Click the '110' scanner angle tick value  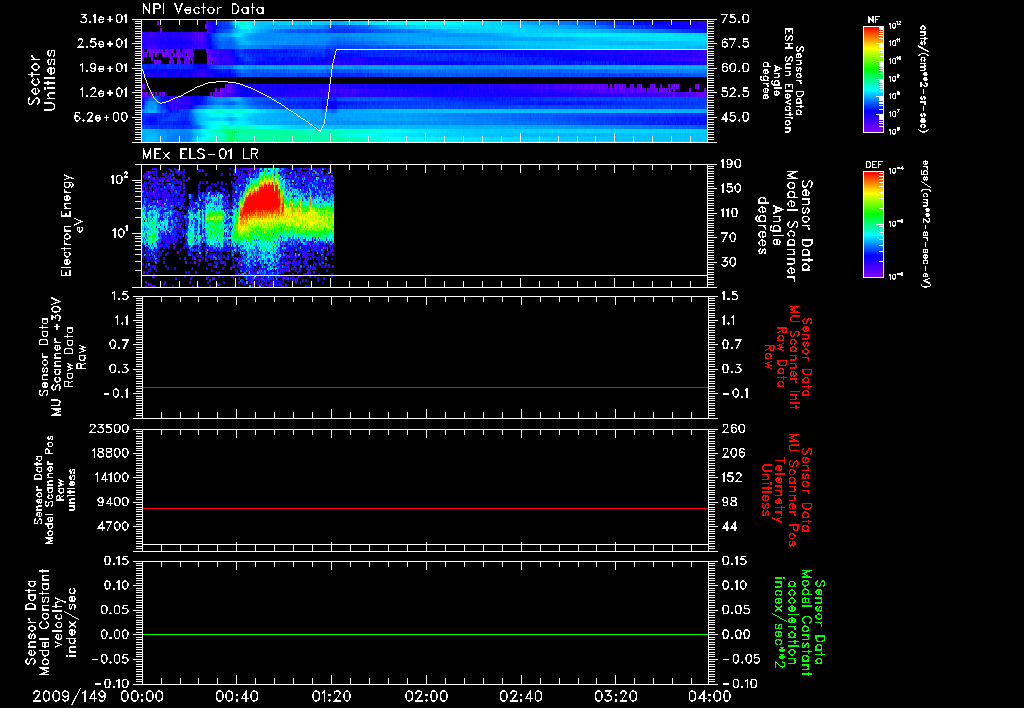point(731,213)
